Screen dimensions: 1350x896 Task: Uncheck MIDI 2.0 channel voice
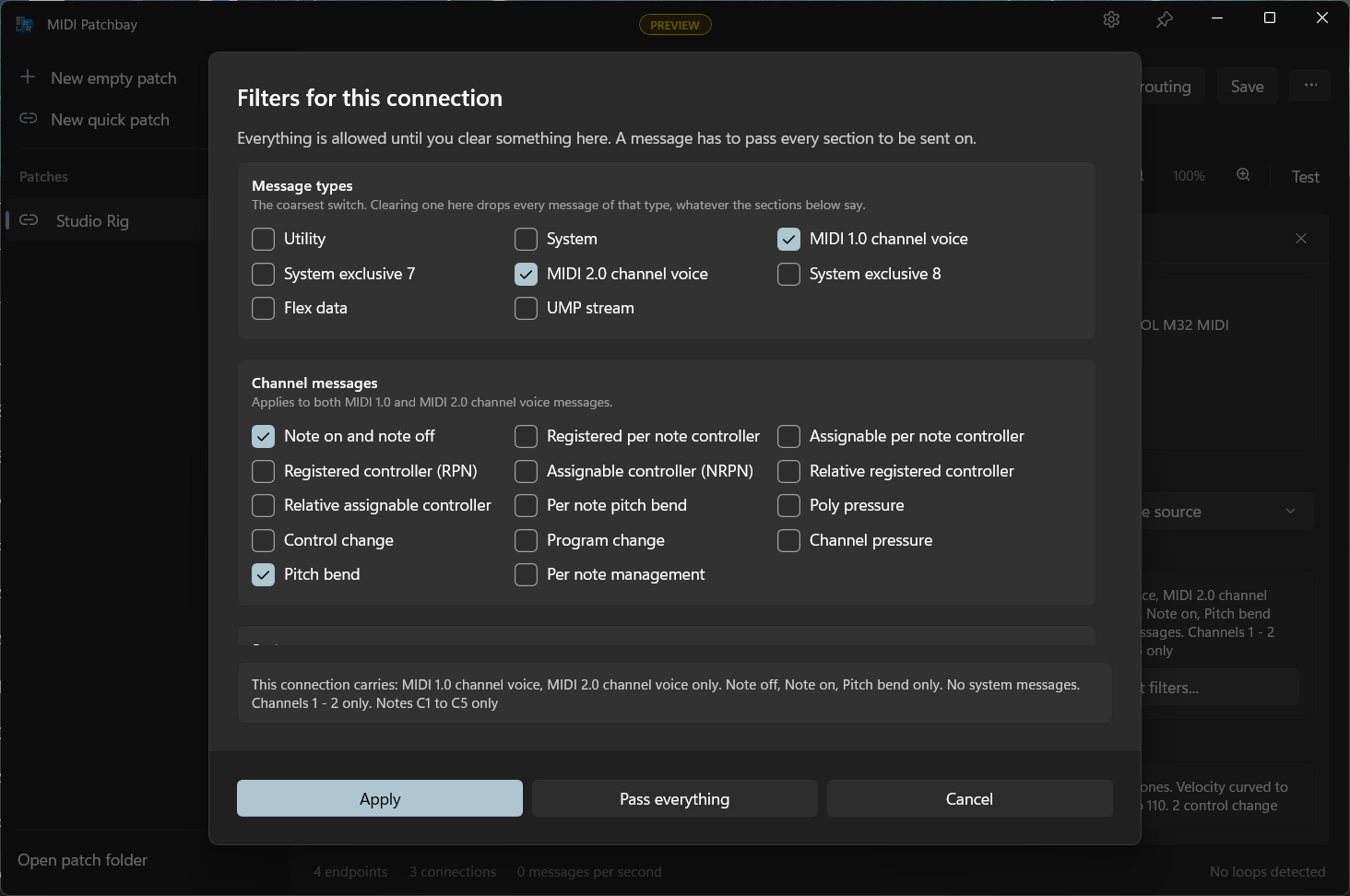(x=527, y=274)
